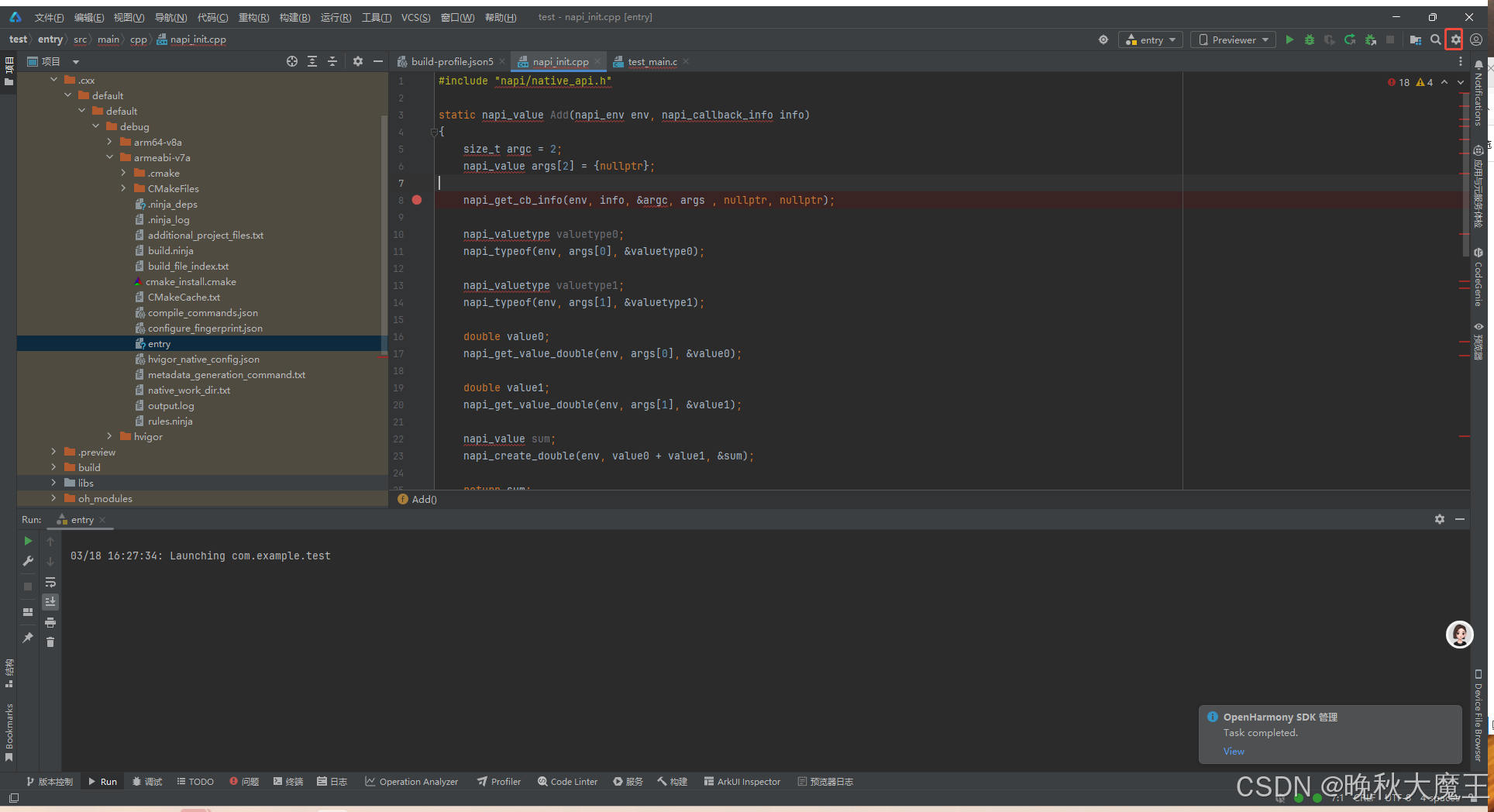
Task: Expand the oh_modules folder
Action: click(53, 498)
